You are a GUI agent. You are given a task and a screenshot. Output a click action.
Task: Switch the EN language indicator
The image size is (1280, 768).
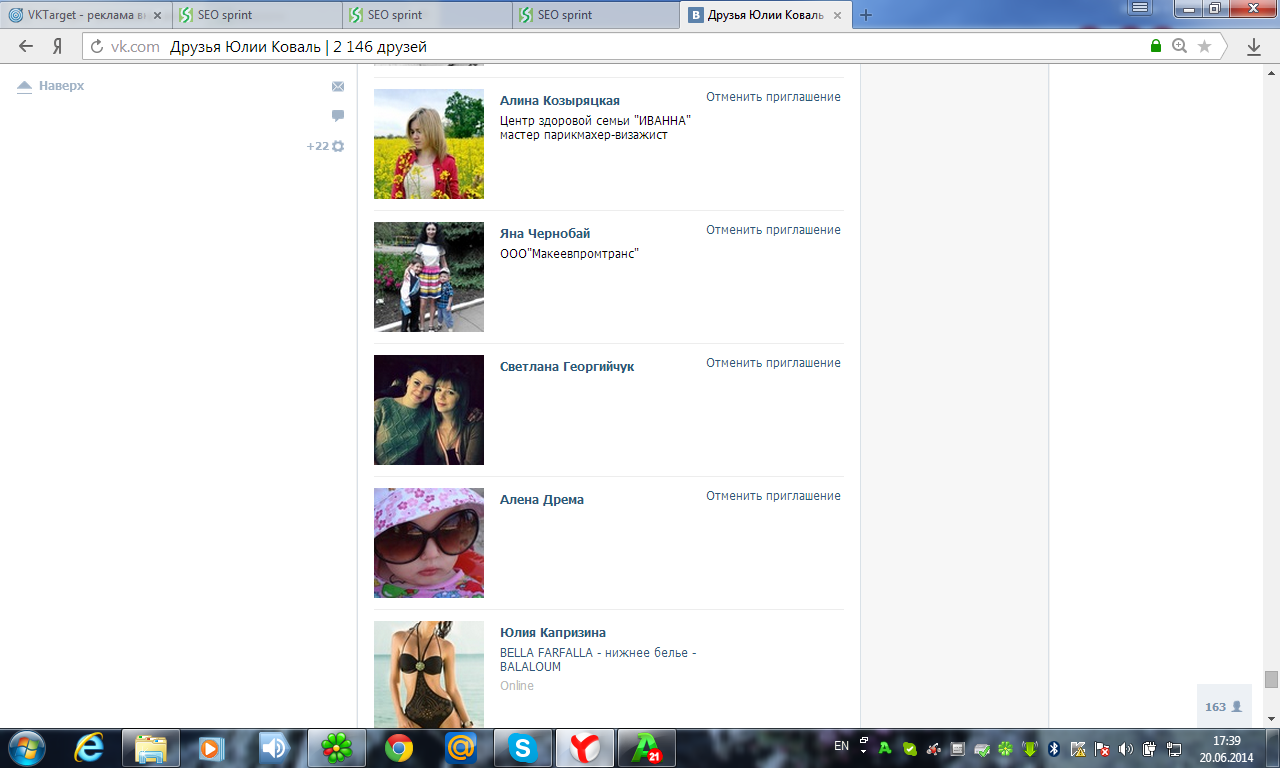(x=841, y=746)
